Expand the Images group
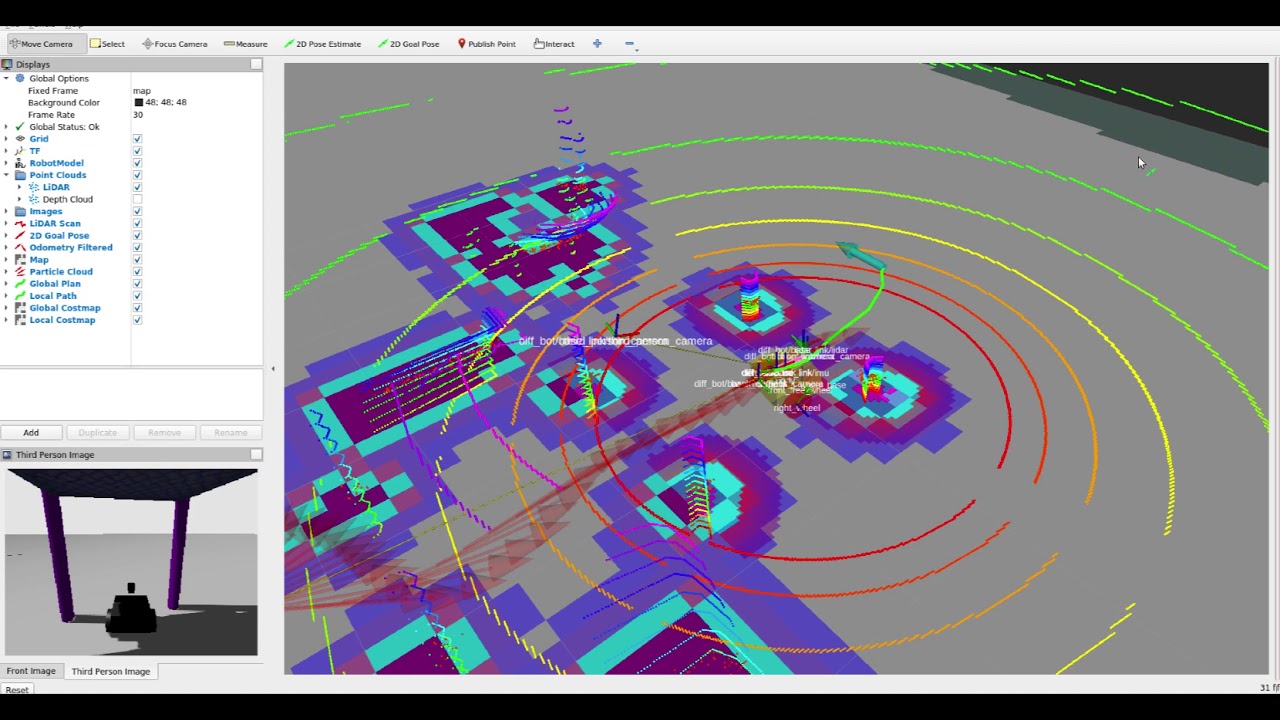 (x=6, y=211)
